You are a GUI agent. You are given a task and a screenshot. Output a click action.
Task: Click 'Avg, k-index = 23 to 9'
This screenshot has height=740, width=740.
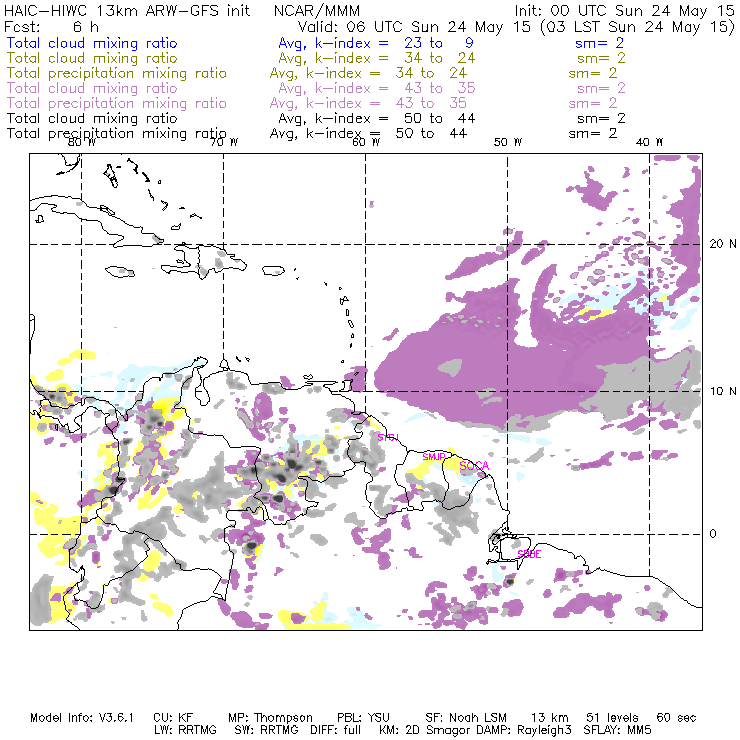(x=376, y=43)
